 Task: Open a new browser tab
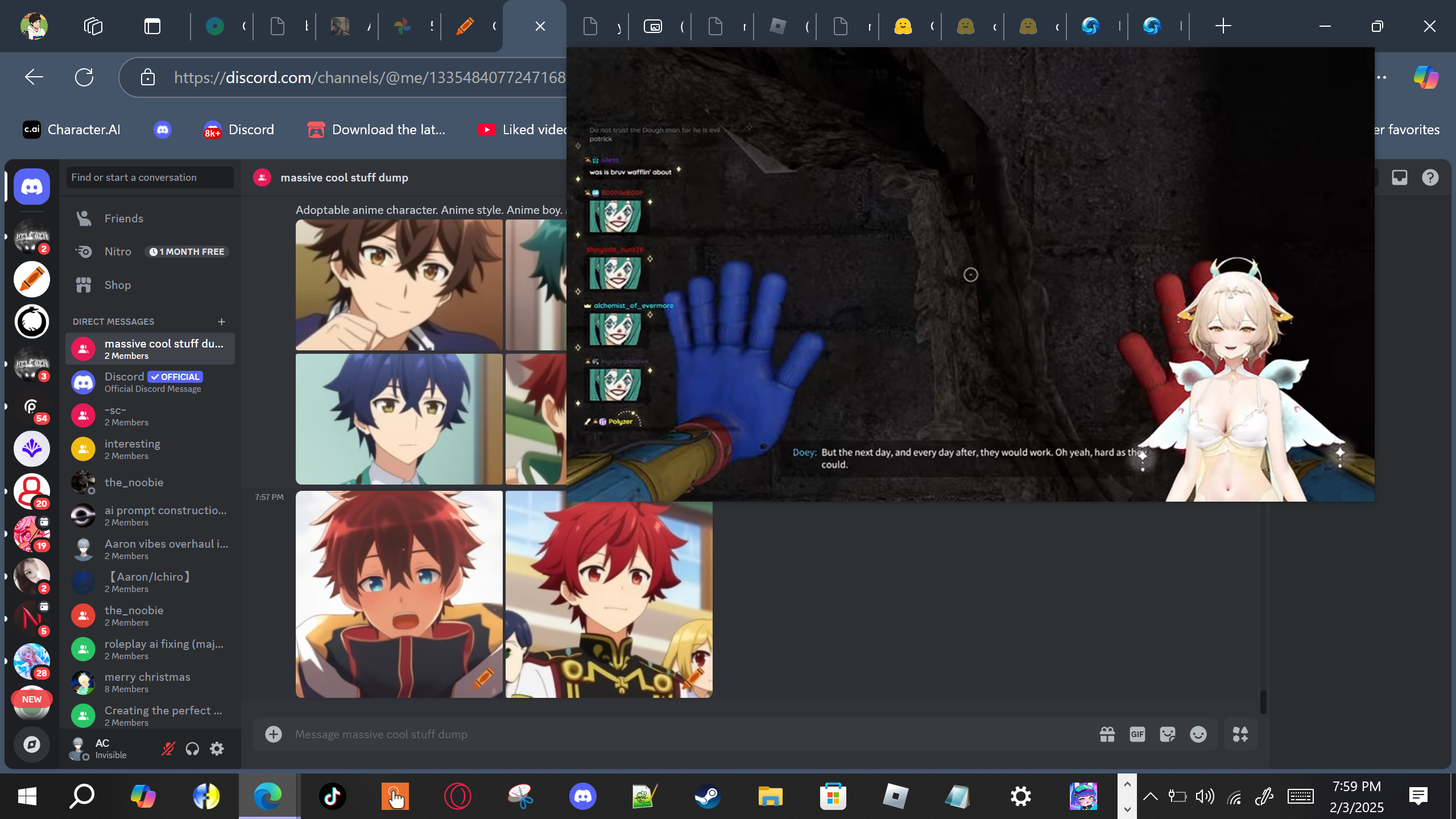click(x=1223, y=26)
